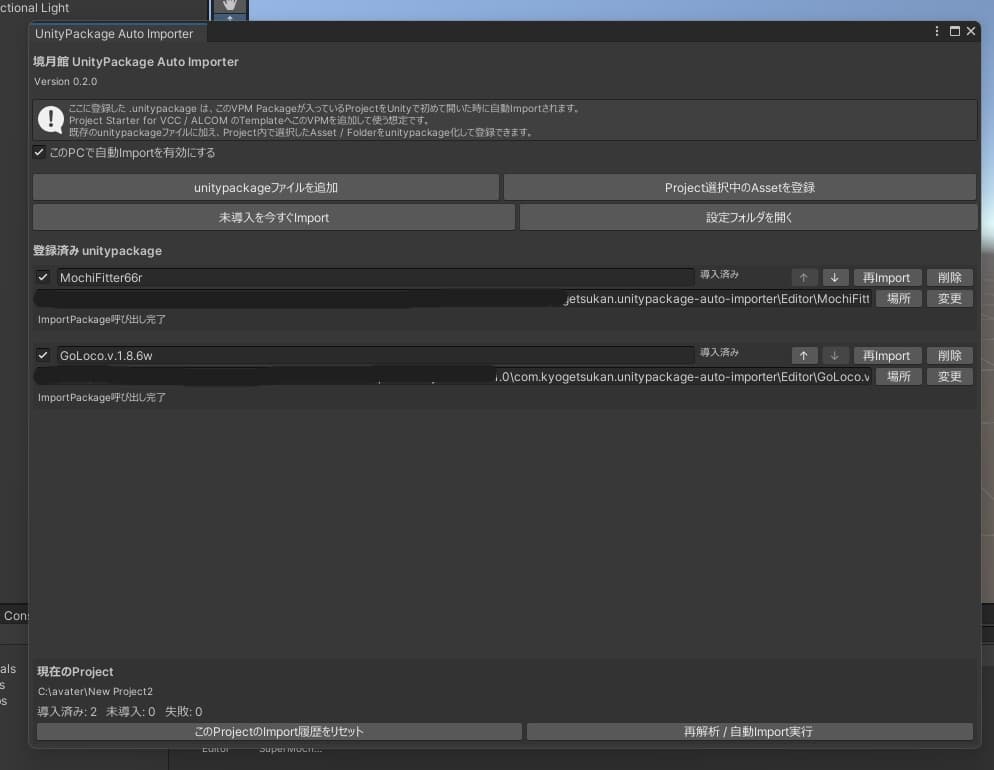Click 再Import for MochiFitter66r

[x=887, y=278]
